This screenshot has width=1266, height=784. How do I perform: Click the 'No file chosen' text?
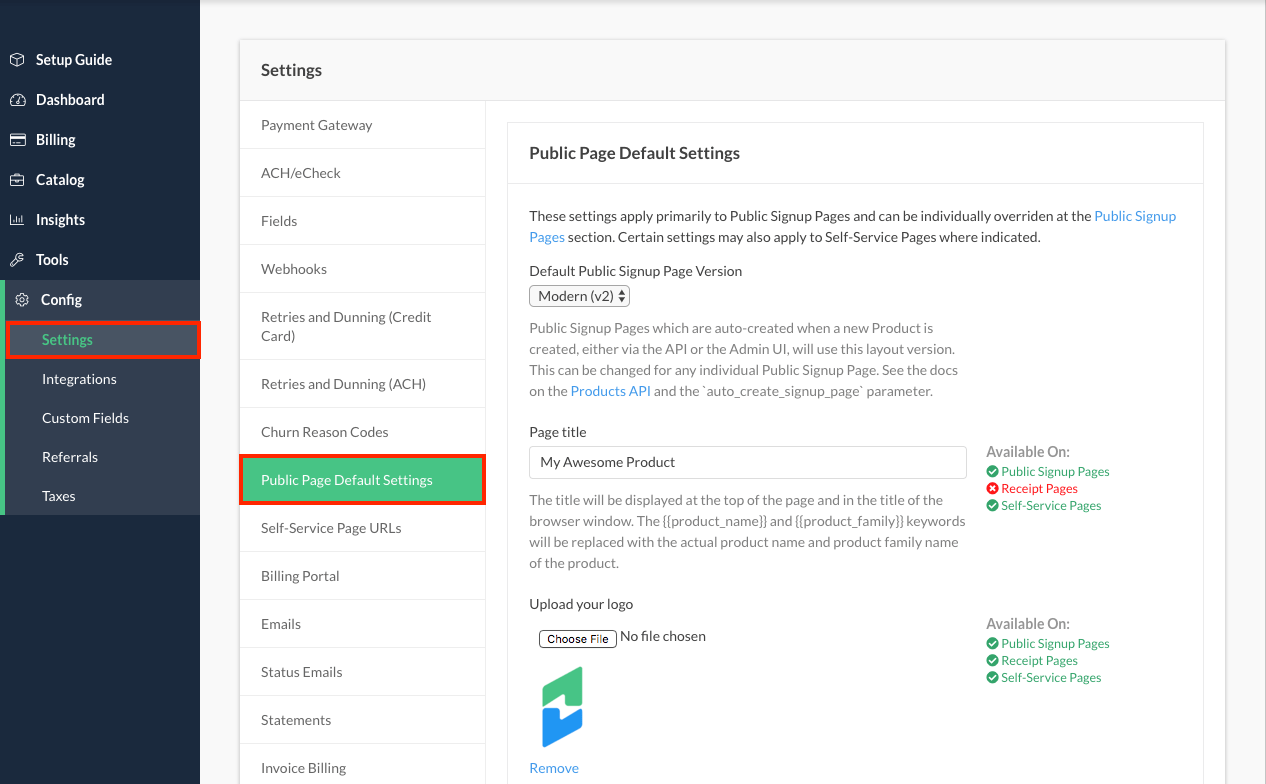click(663, 636)
